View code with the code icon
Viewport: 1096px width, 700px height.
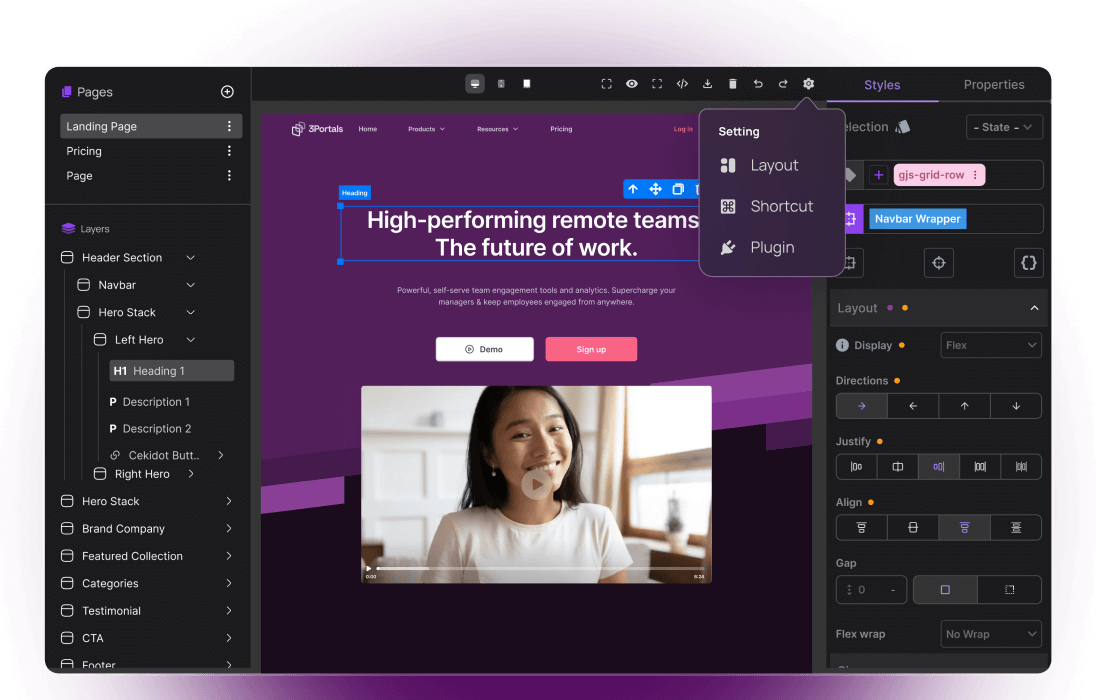682,84
